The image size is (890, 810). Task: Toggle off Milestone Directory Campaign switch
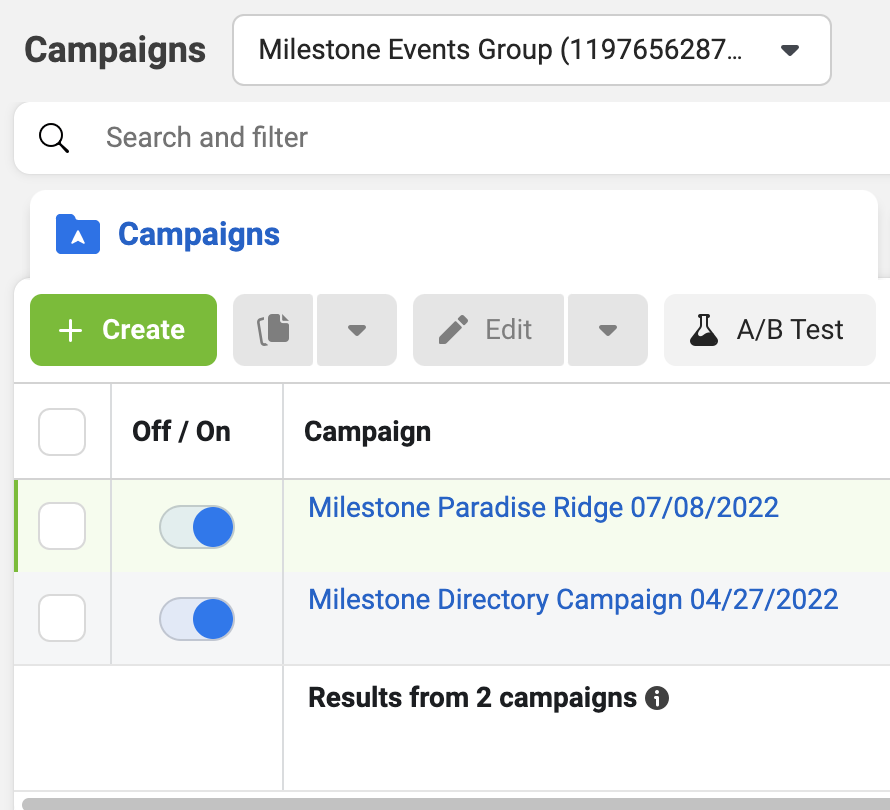pyautogui.click(x=196, y=619)
